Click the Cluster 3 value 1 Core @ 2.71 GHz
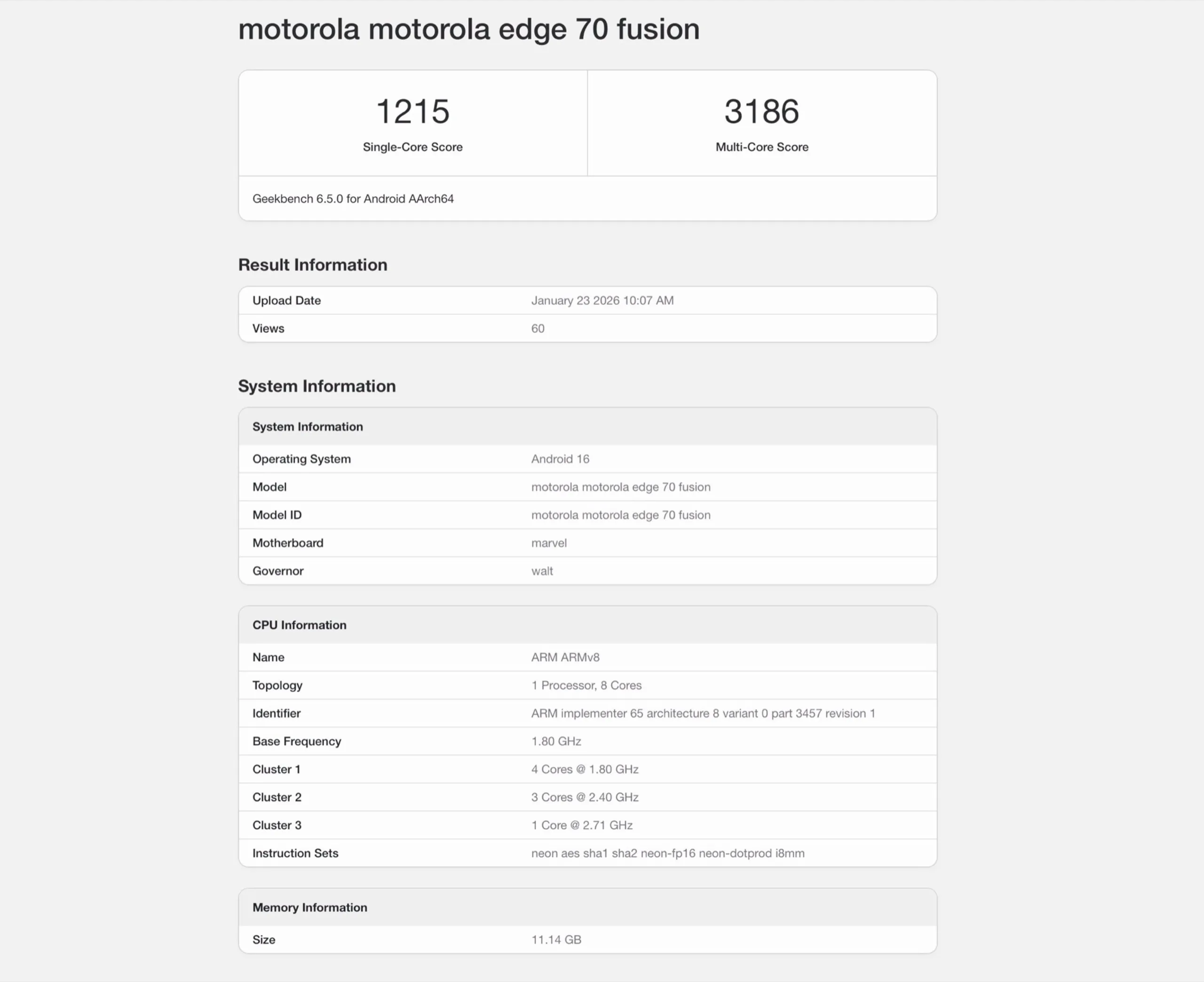Image resolution: width=1204 pixels, height=982 pixels. [581, 825]
